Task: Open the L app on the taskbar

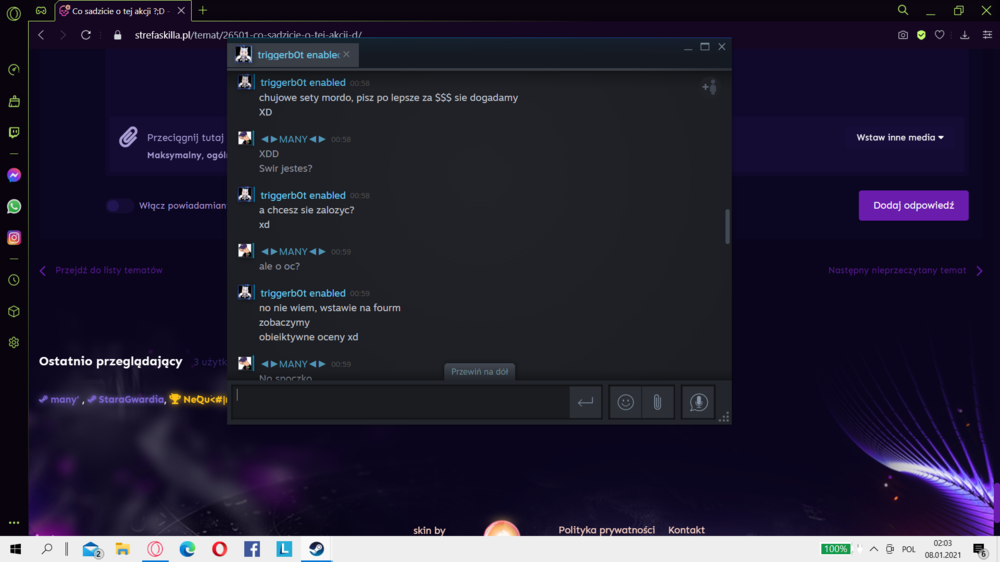Action: click(x=284, y=549)
